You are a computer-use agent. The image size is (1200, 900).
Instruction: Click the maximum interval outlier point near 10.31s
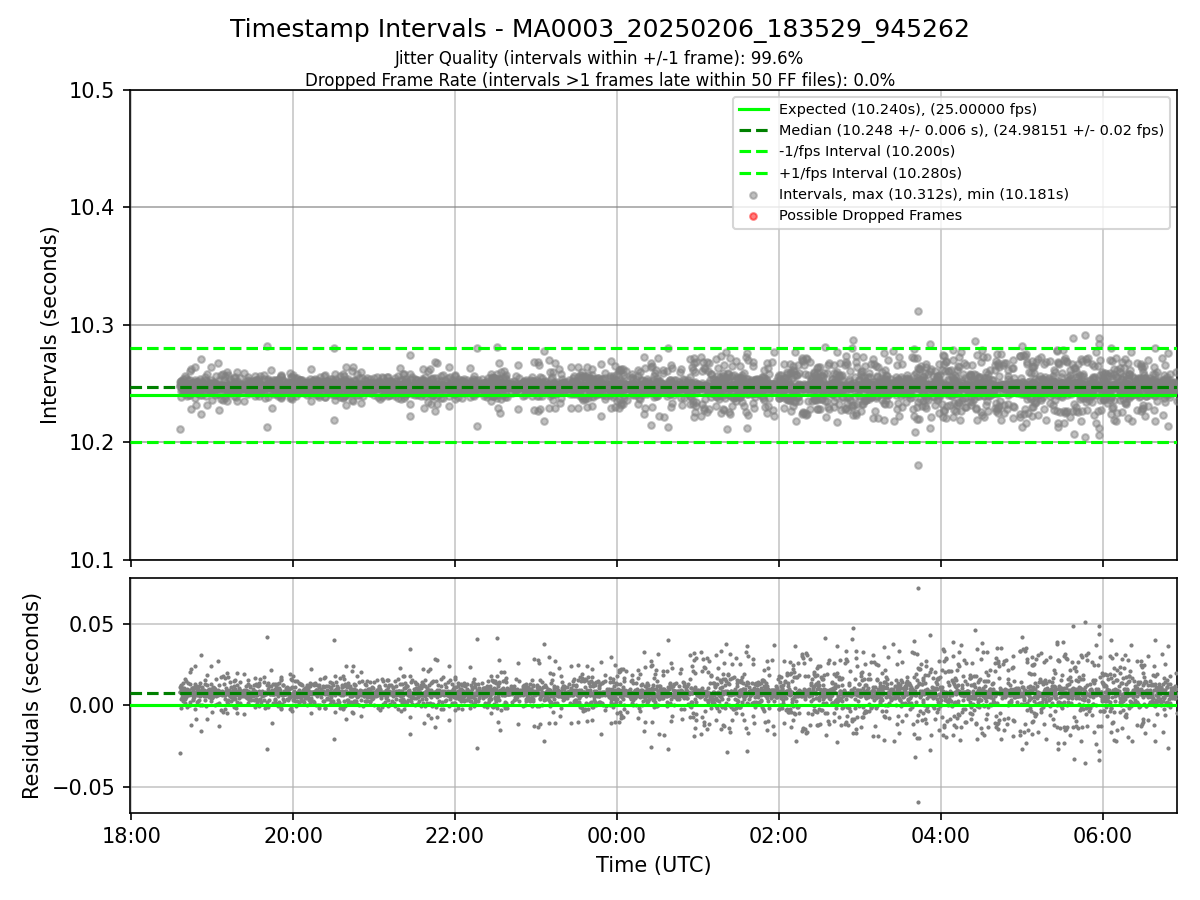click(918, 311)
